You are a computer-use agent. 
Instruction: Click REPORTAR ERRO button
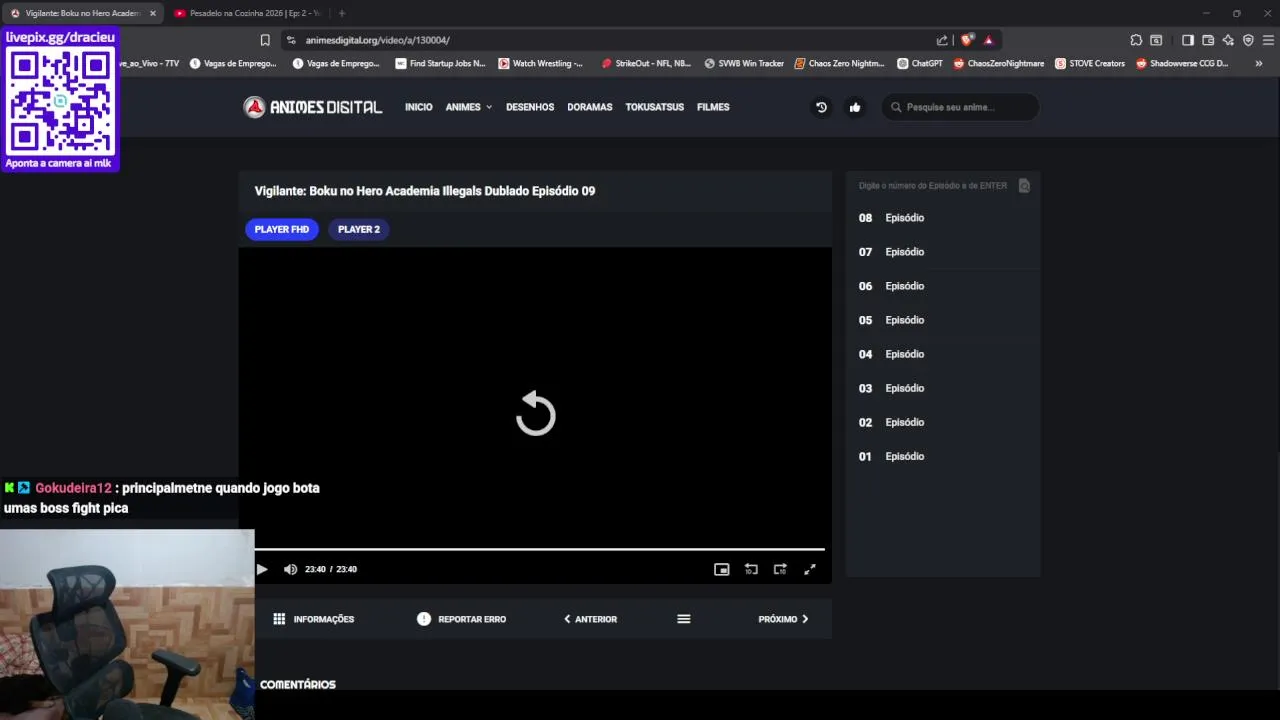462,619
